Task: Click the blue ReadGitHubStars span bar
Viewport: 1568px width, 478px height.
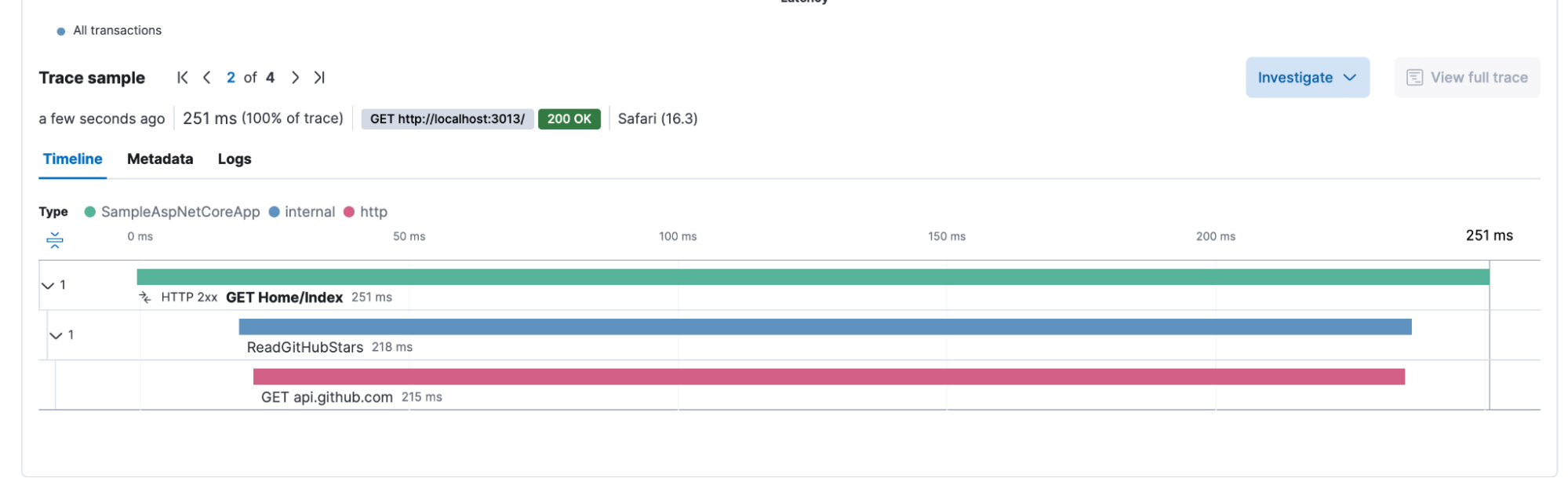Action: [x=824, y=327]
